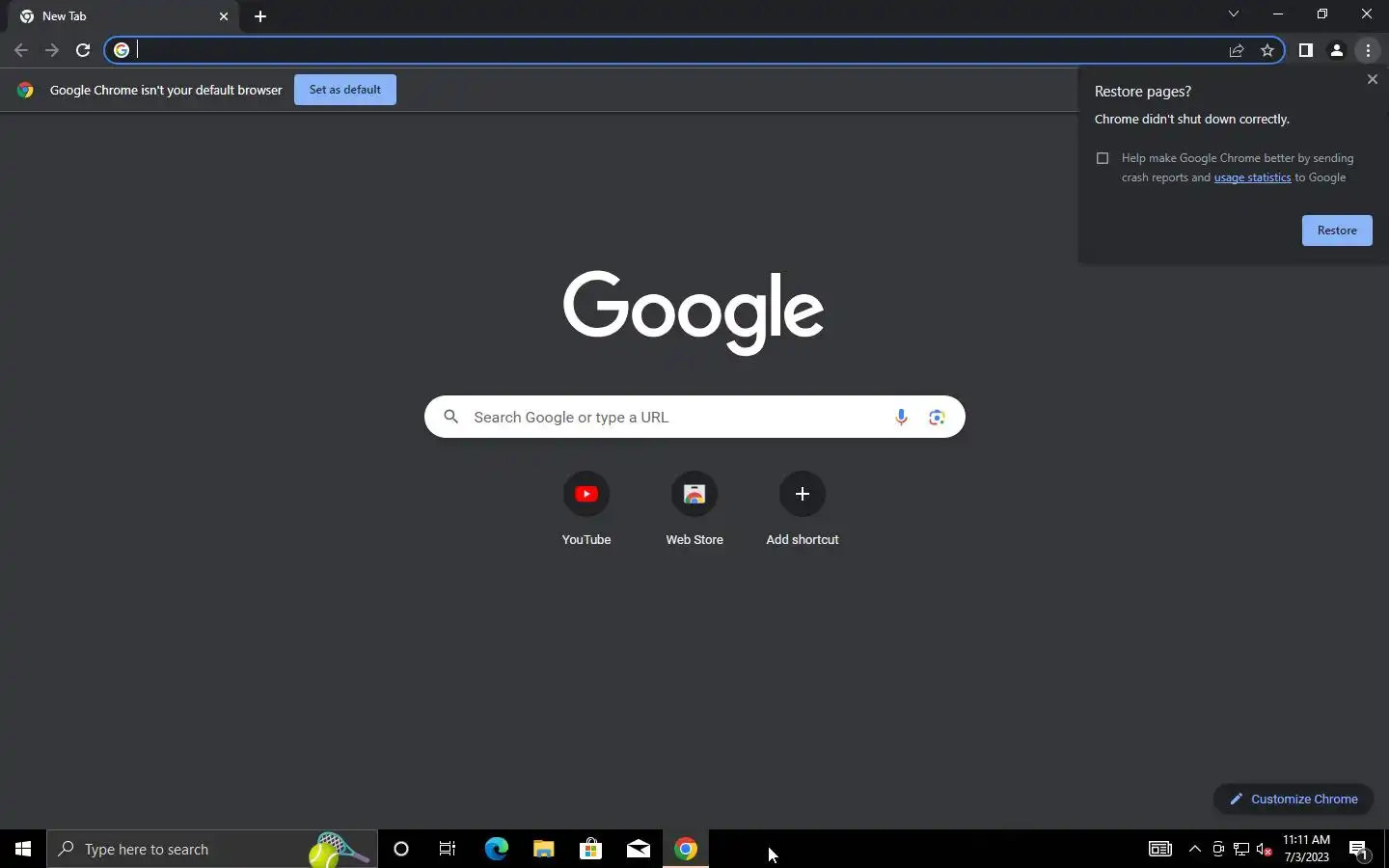Click the Meet Now tray icon
Image resolution: width=1389 pixels, height=868 pixels.
point(1218,849)
